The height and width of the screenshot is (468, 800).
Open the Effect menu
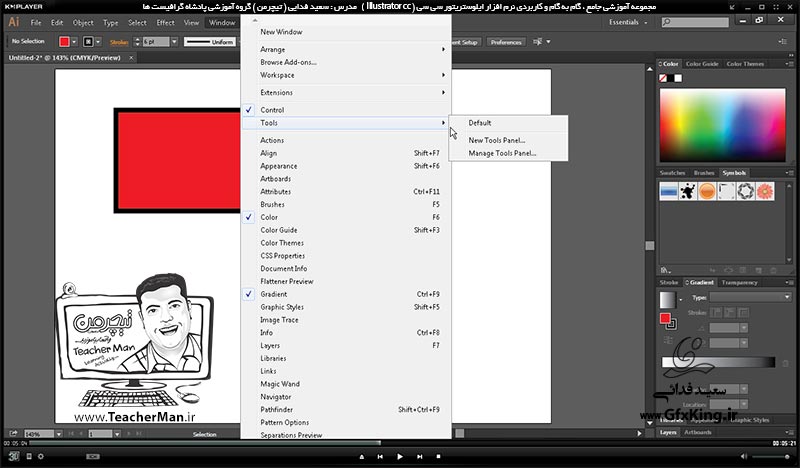(x=165, y=22)
